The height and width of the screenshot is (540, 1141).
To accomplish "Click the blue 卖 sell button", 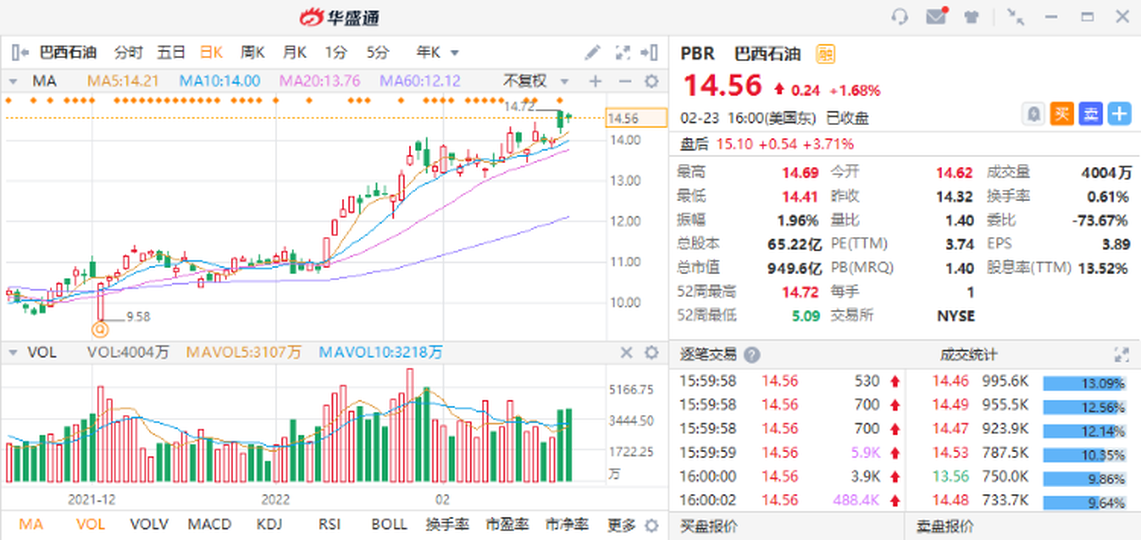I will (x=1091, y=114).
